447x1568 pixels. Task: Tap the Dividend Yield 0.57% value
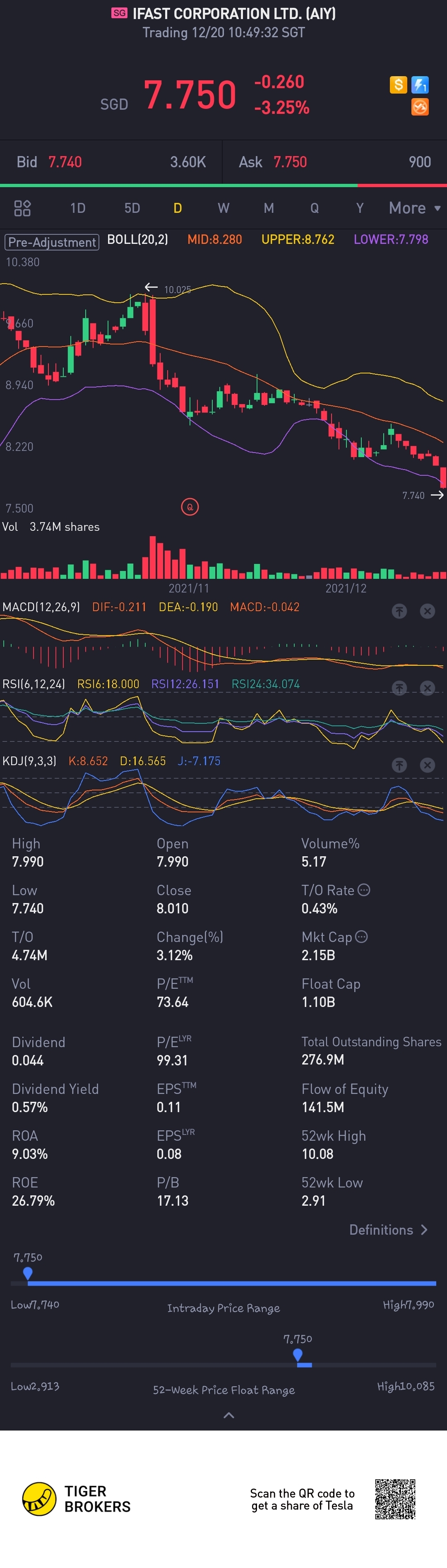tap(30, 1107)
